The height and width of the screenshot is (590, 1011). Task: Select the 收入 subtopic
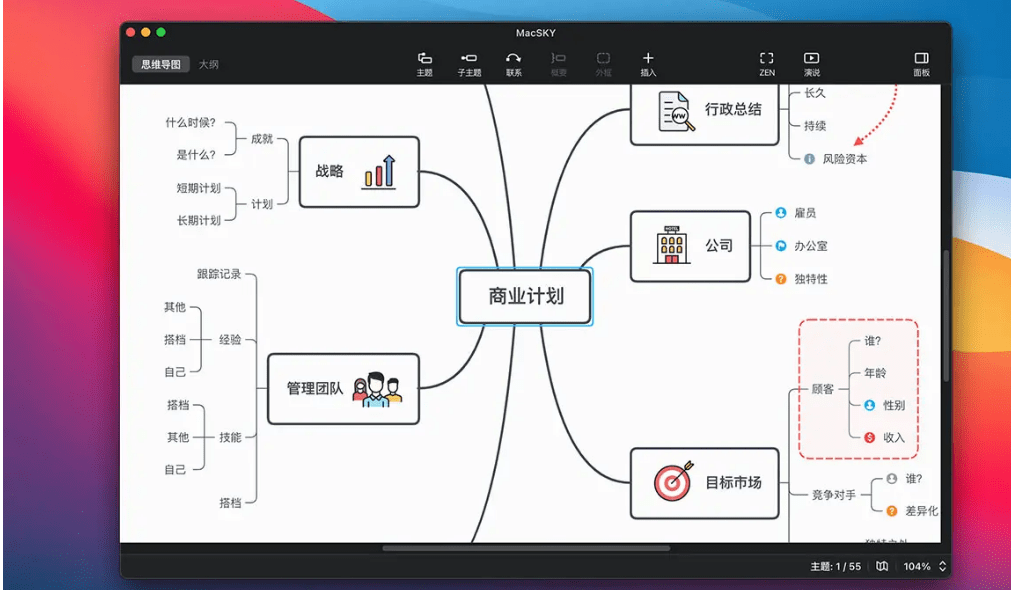pos(894,437)
